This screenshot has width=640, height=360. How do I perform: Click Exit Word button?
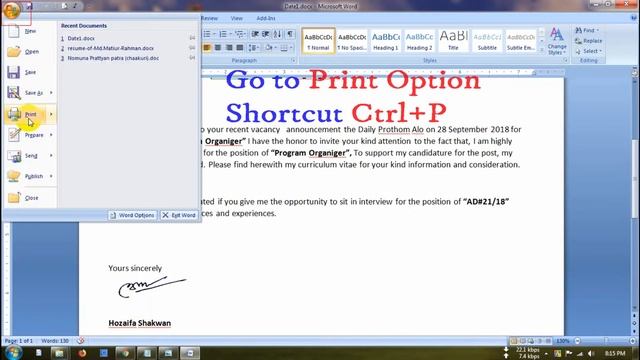point(179,215)
